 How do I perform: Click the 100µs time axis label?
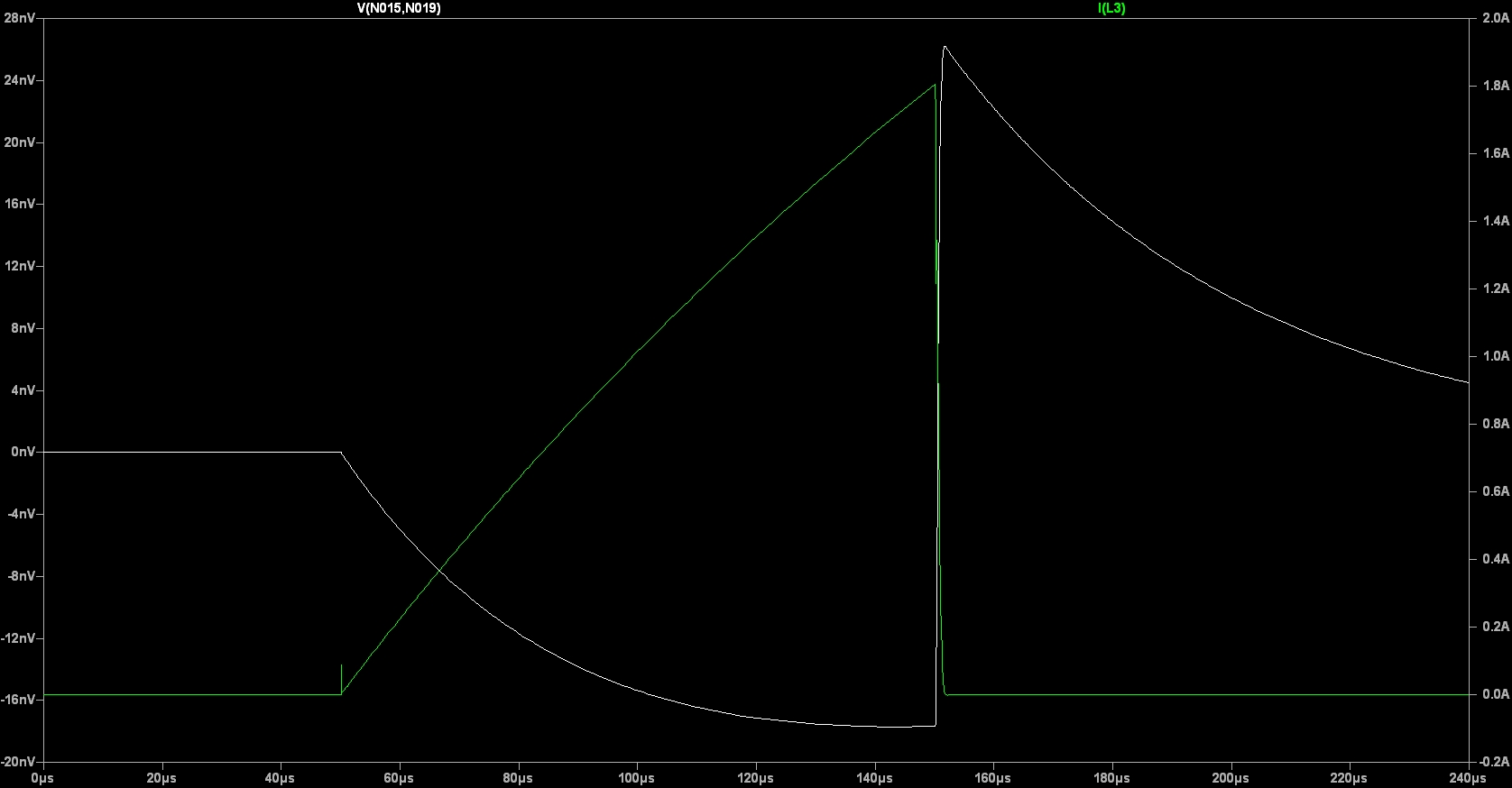[636, 778]
